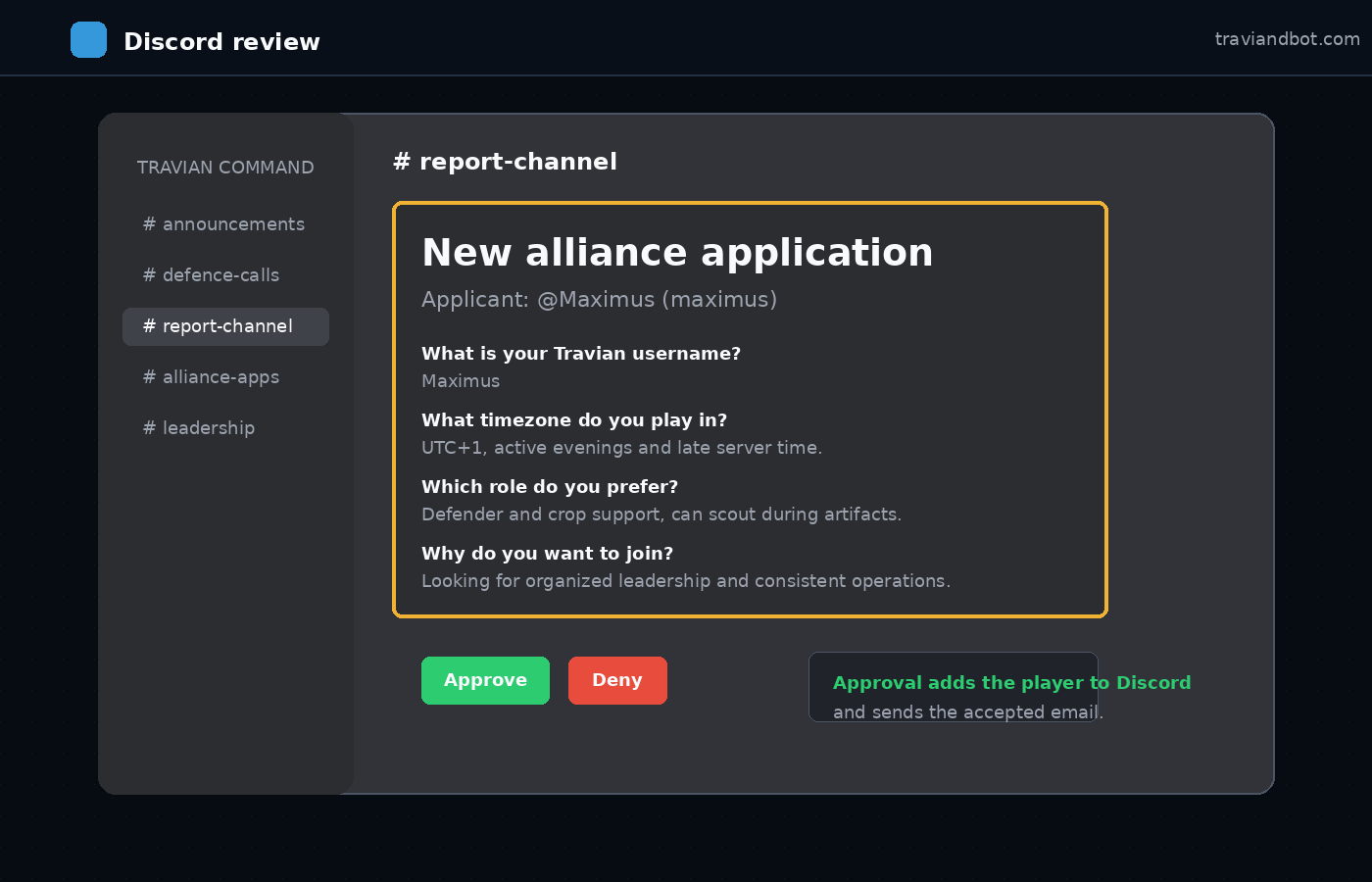
Task: Click the question 'What timezone do you play in?'
Action: 574,420
